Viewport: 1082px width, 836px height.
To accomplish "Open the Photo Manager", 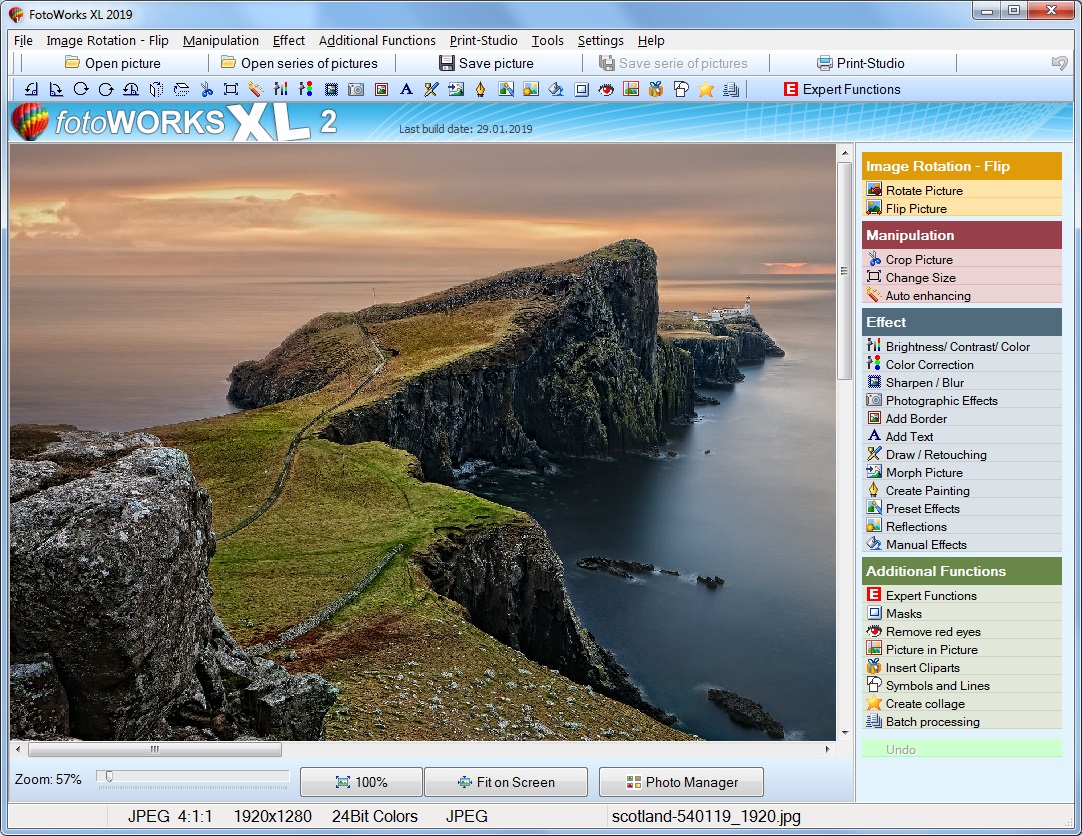I will (x=681, y=782).
